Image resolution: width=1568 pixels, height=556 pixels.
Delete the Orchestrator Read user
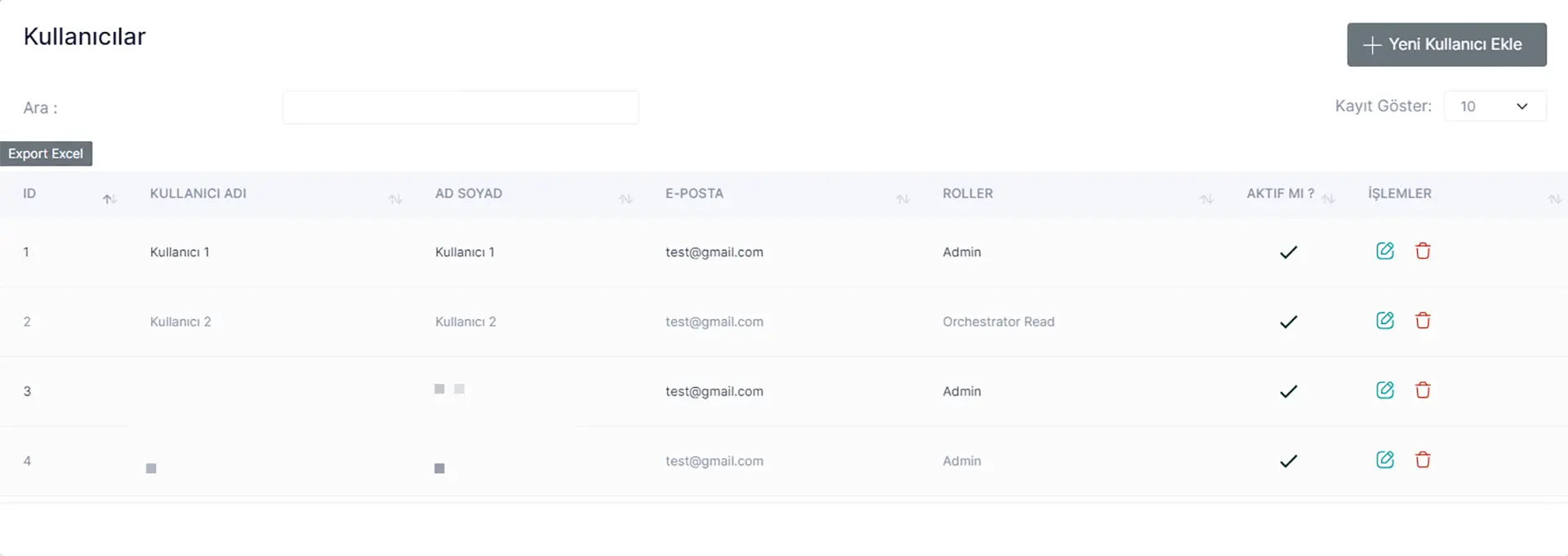(1423, 320)
